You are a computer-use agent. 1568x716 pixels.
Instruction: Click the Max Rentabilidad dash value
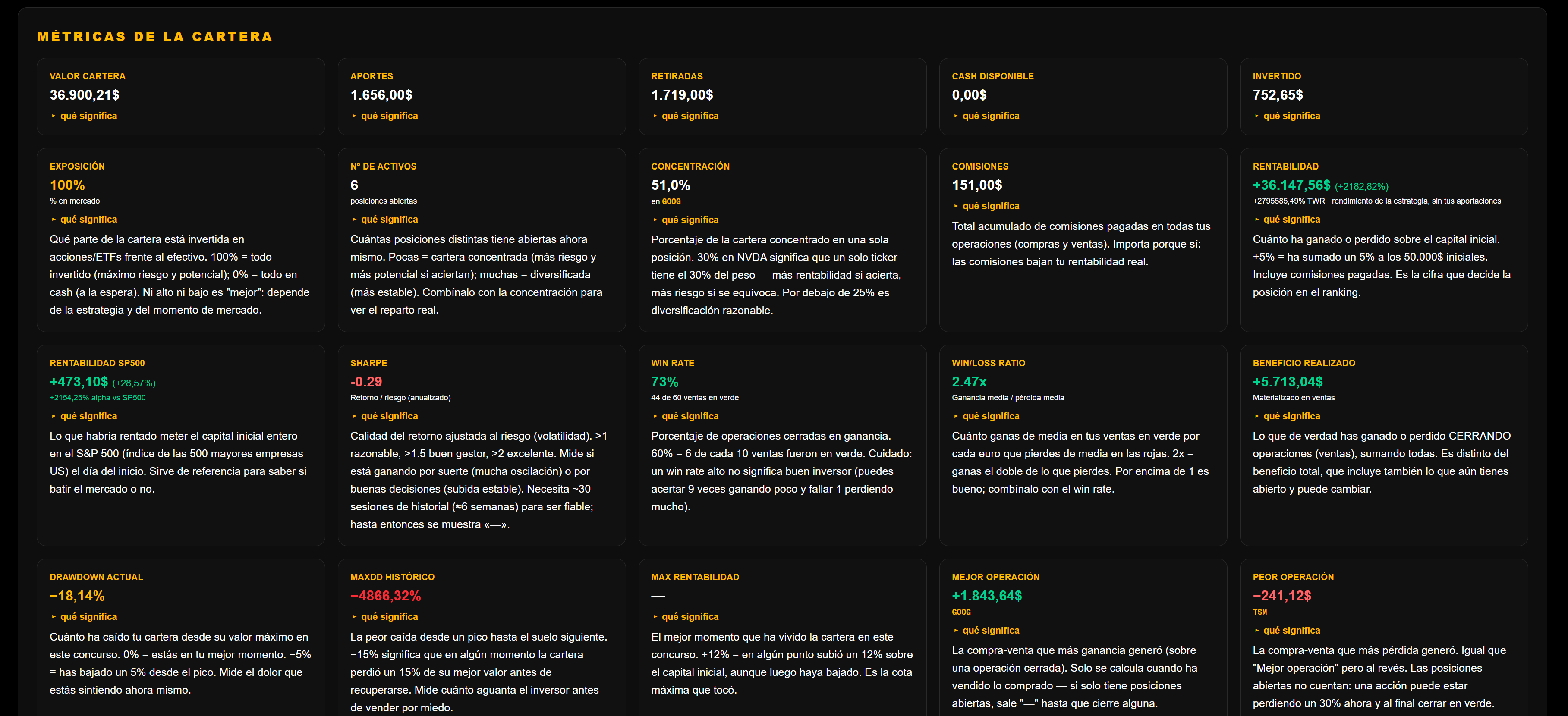tap(658, 596)
